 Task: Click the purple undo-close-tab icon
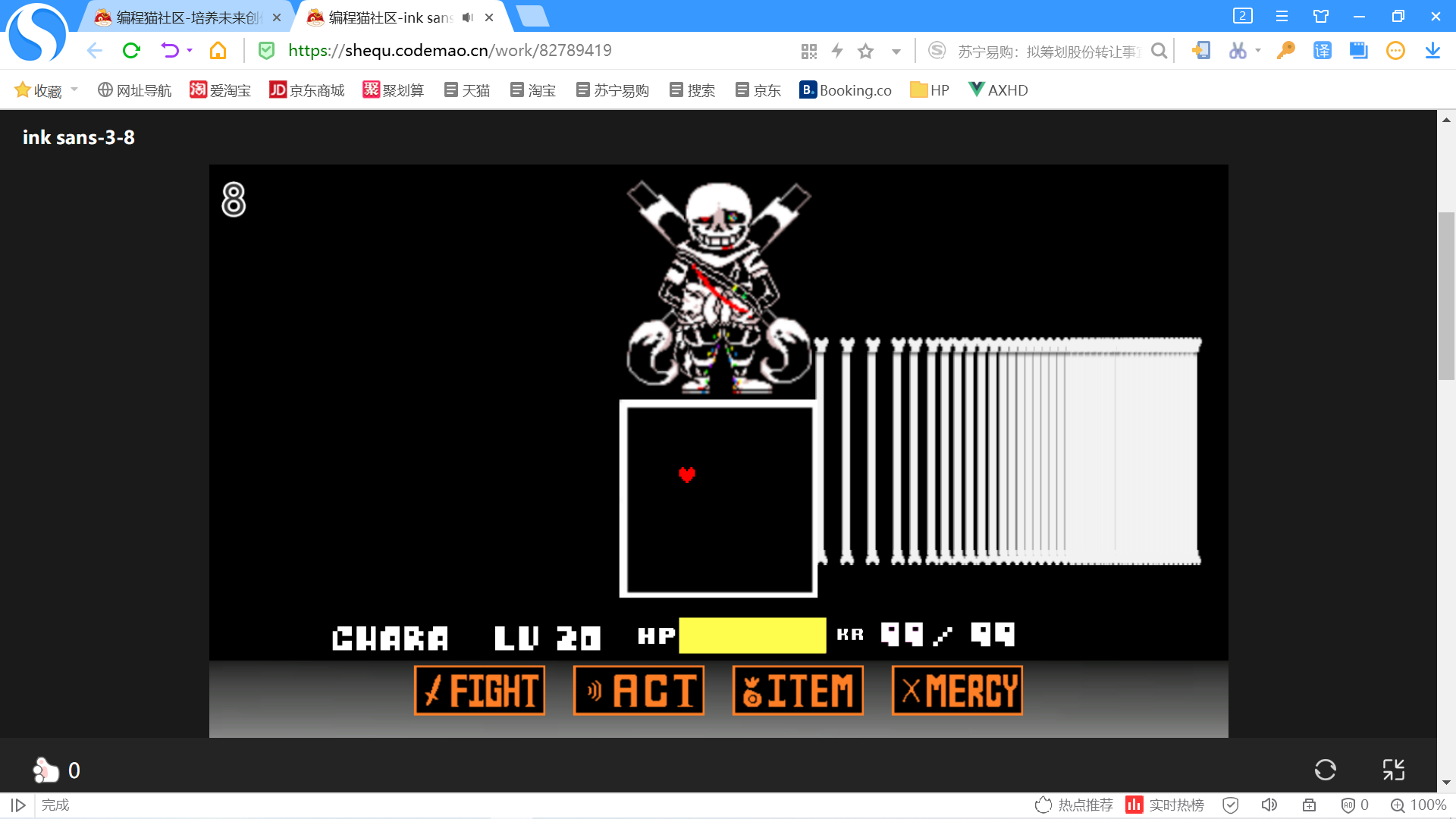(x=170, y=51)
